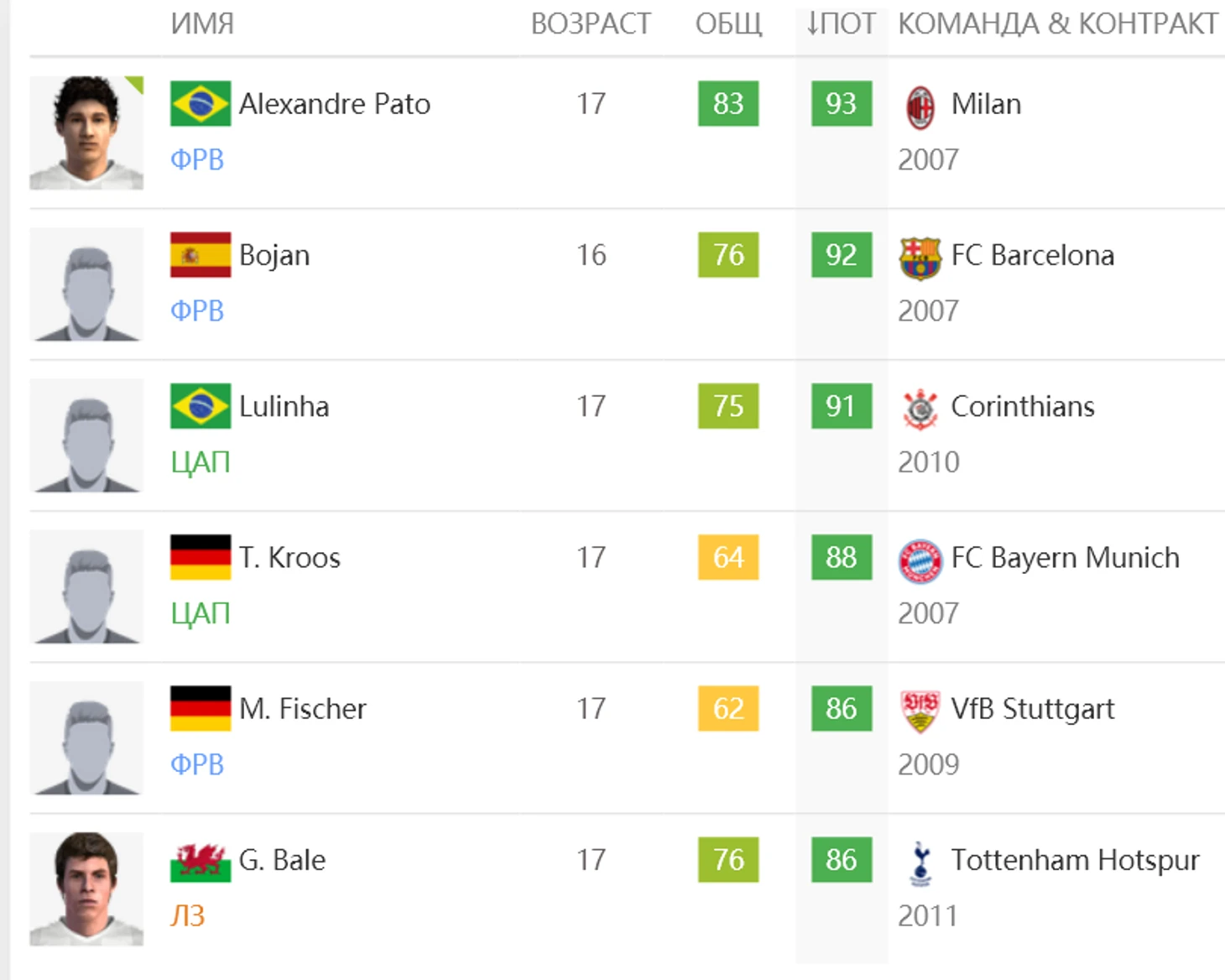This screenshot has width=1225, height=980.
Task: Click the VfB Stuttgart crest icon
Action: pos(920,711)
